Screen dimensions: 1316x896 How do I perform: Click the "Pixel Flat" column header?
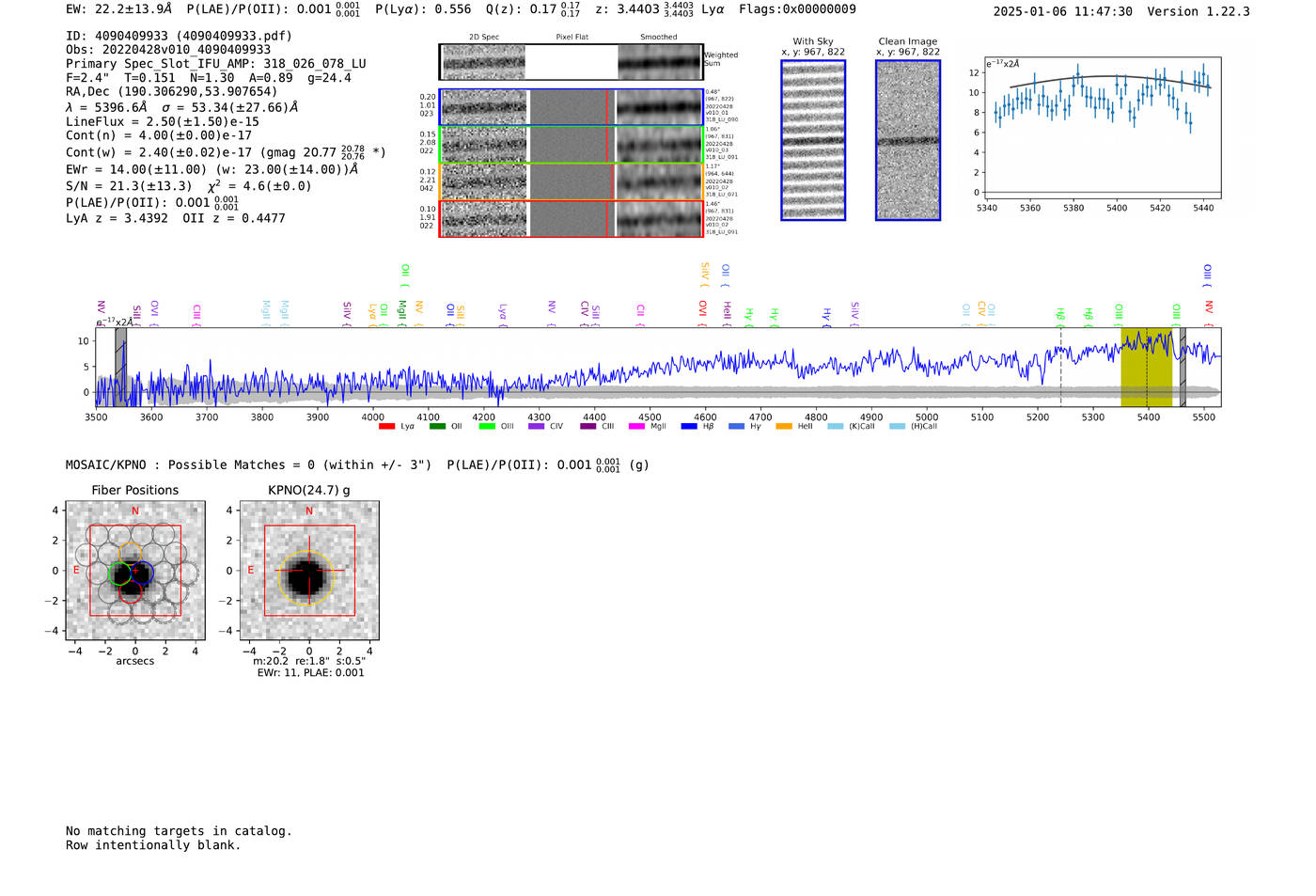[572, 38]
